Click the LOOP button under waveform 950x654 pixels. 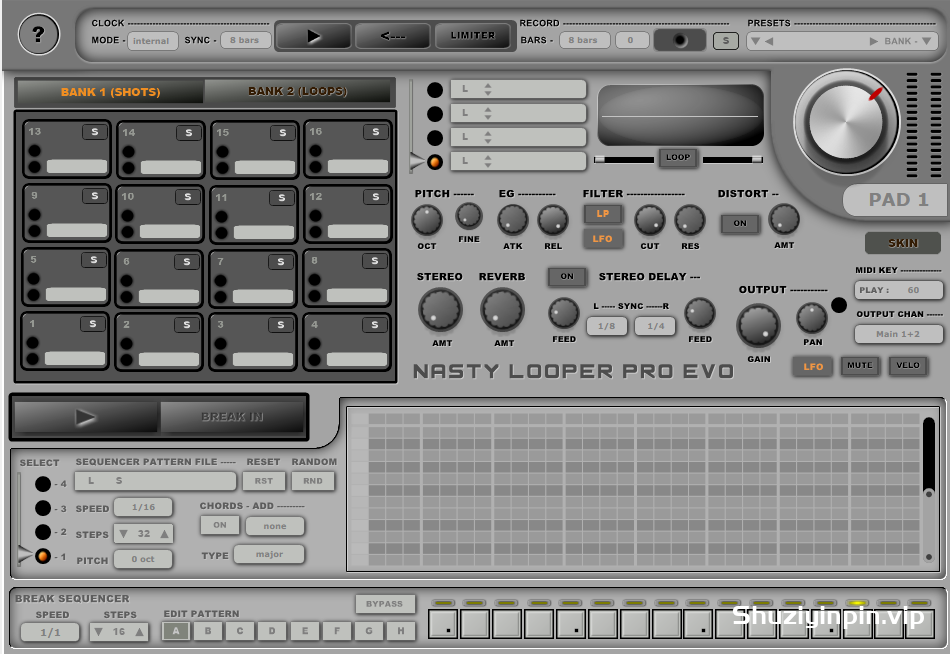678,158
